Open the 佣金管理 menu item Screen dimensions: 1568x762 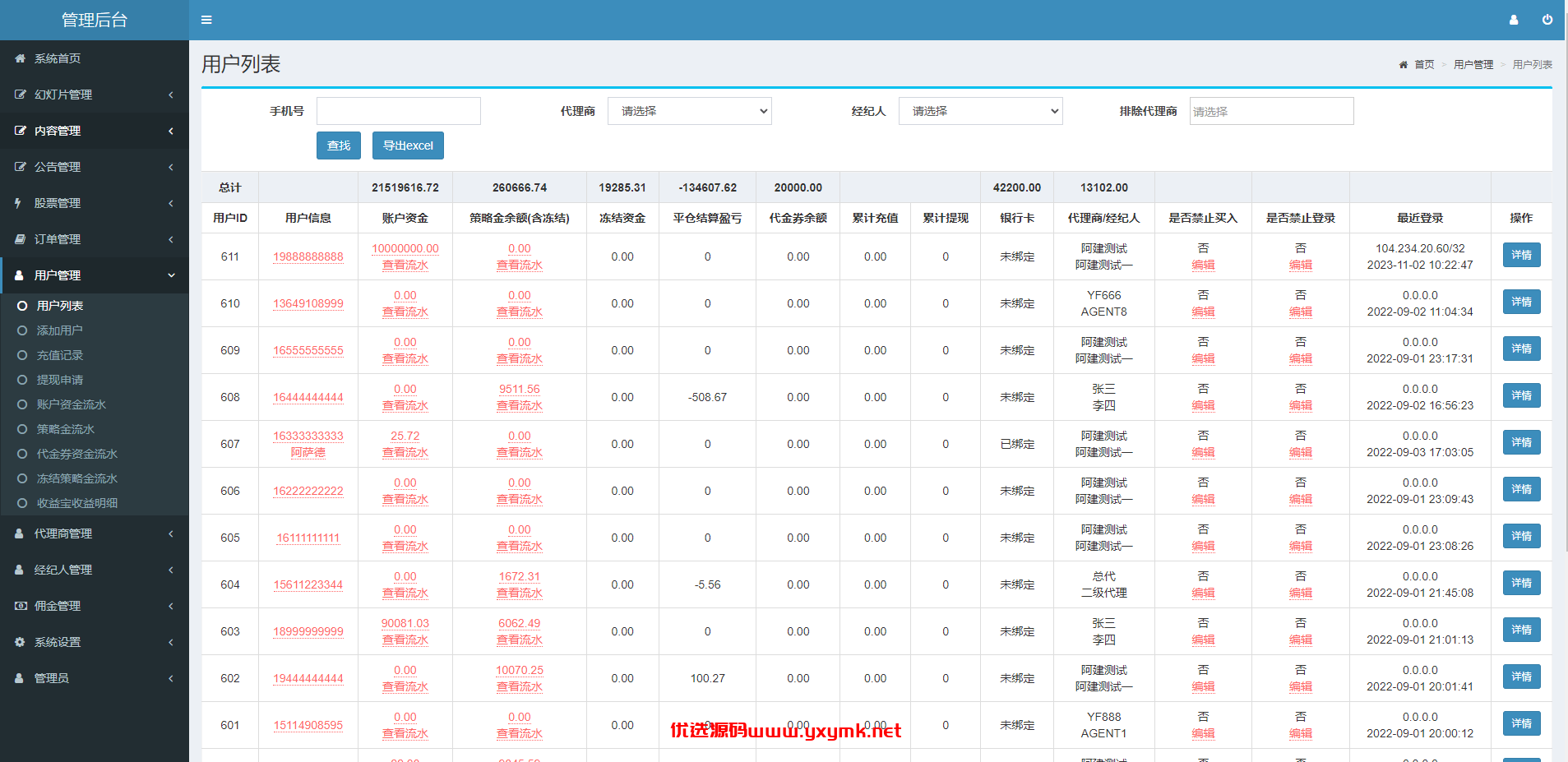point(95,606)
